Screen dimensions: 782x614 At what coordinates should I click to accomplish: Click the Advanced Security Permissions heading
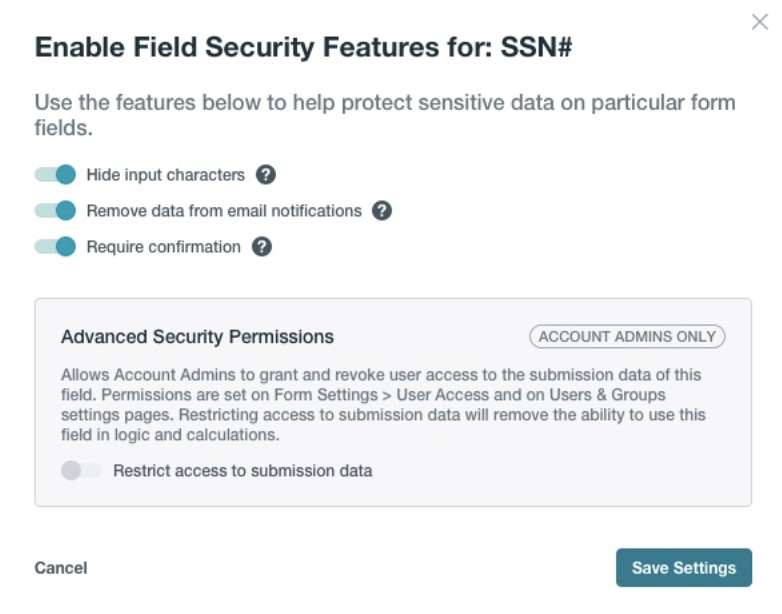coord(197,337)
